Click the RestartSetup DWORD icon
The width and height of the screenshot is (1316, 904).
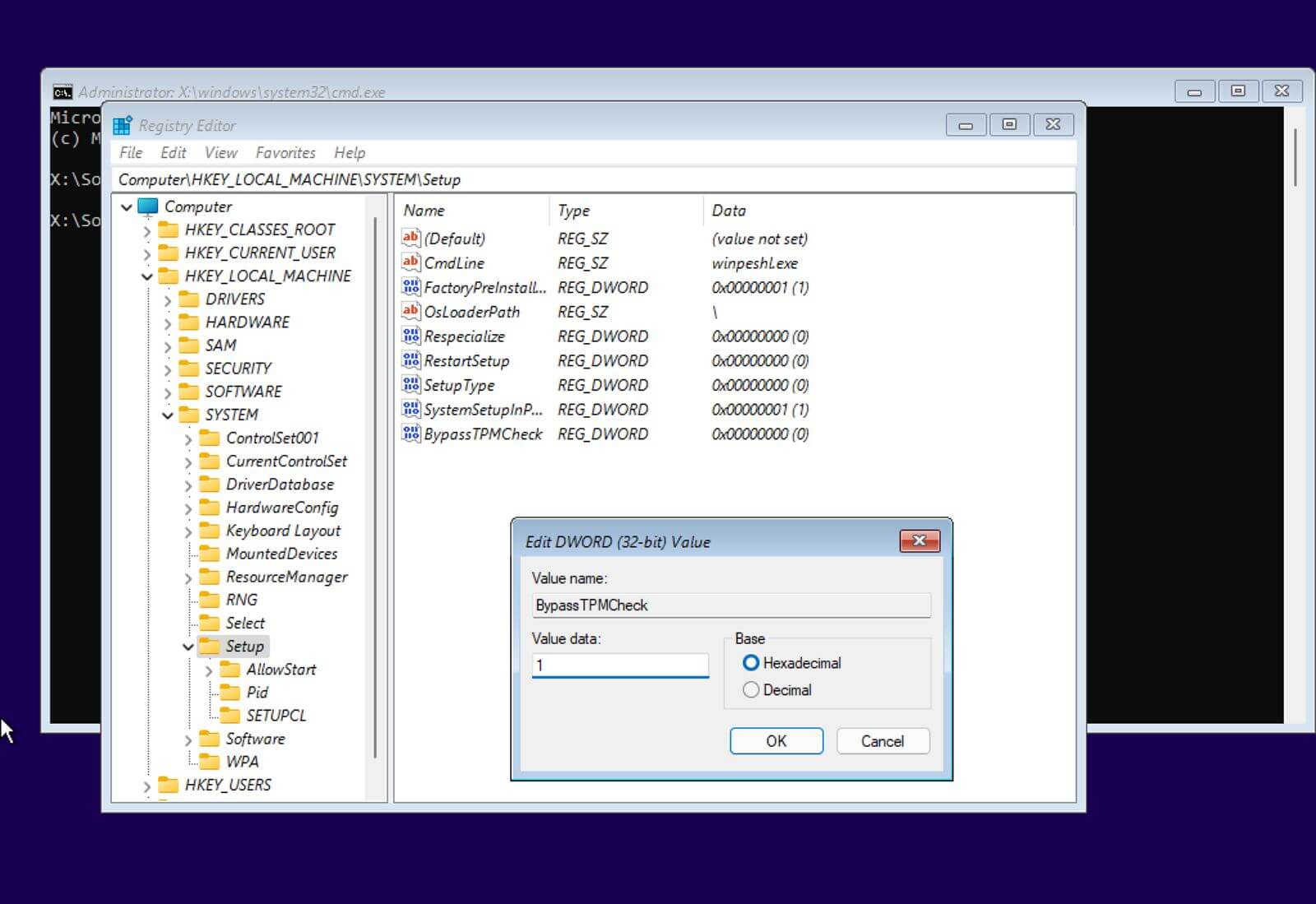pos(410,360)
